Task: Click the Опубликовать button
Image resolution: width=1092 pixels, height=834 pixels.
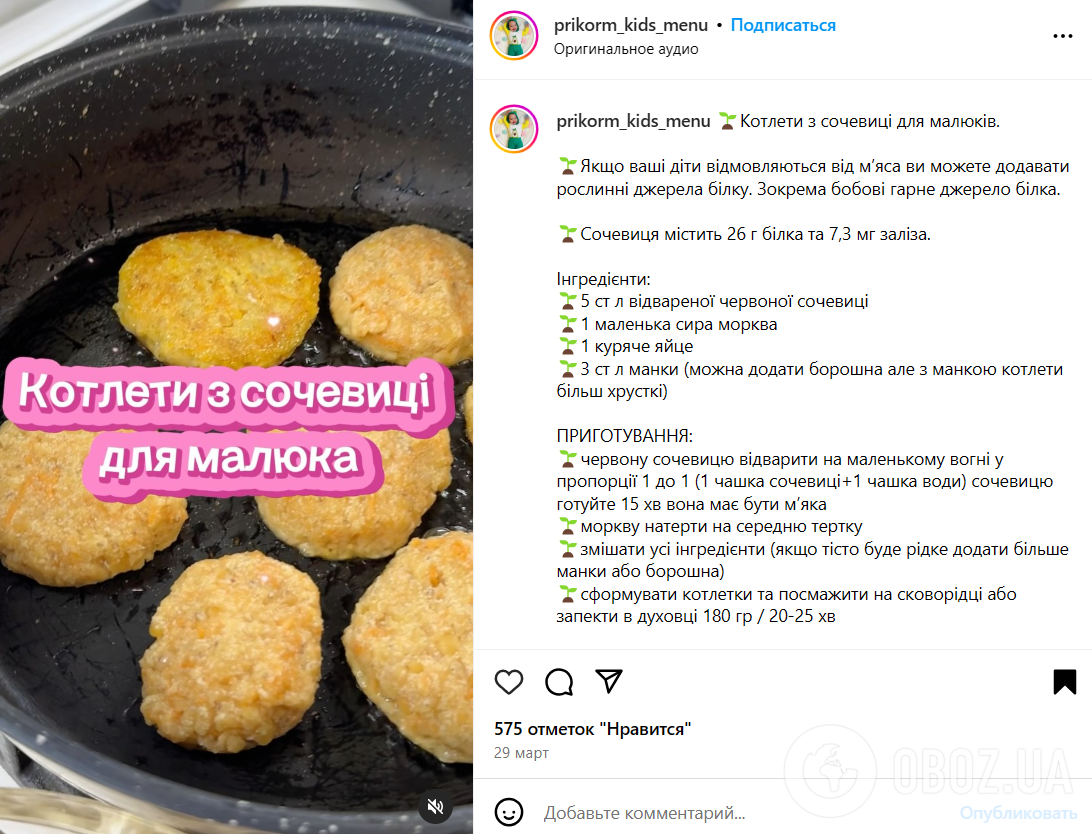Action: [1018, 813]
